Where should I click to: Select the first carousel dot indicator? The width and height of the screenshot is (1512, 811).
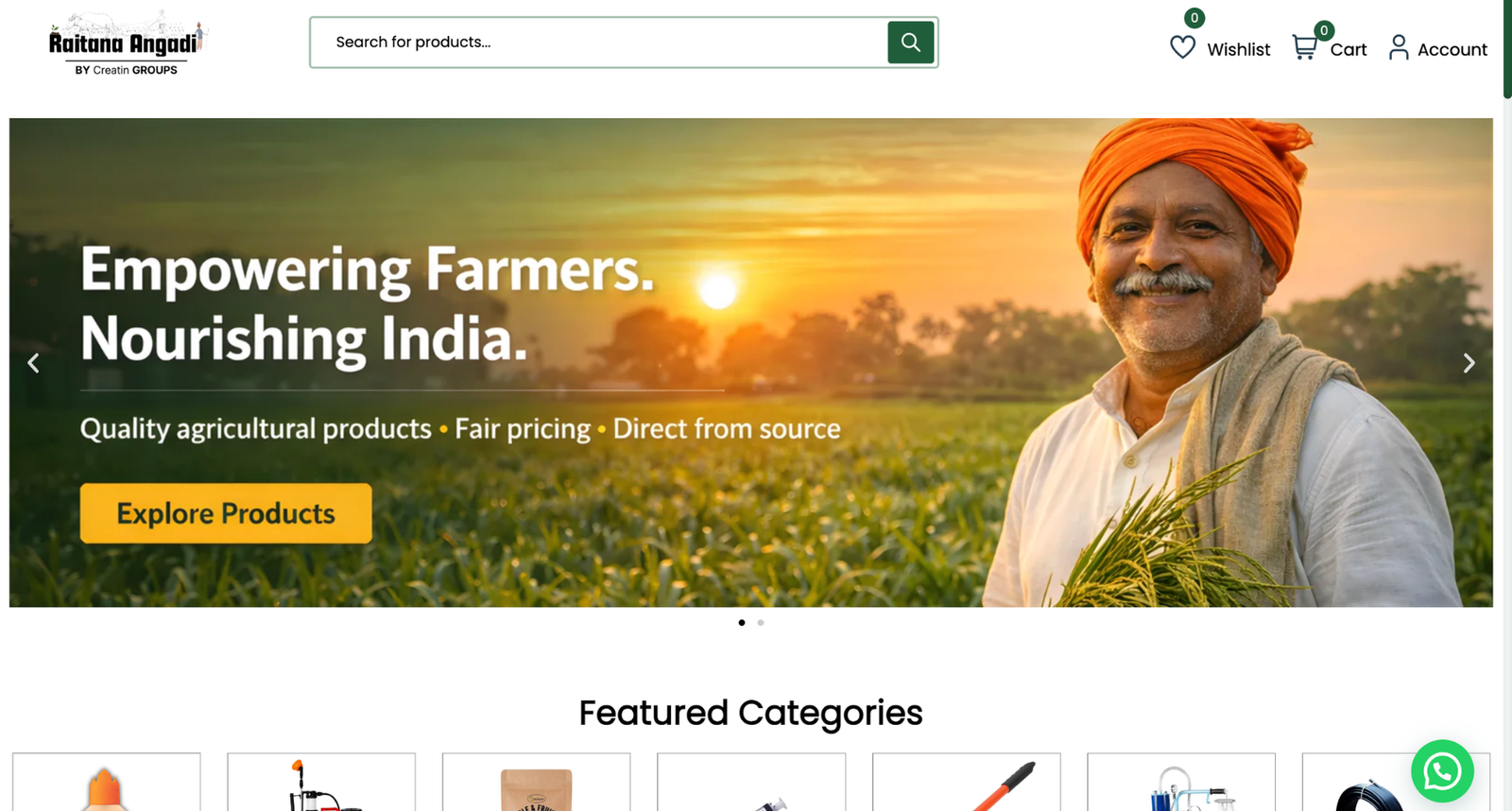click(x=742, y=623)
